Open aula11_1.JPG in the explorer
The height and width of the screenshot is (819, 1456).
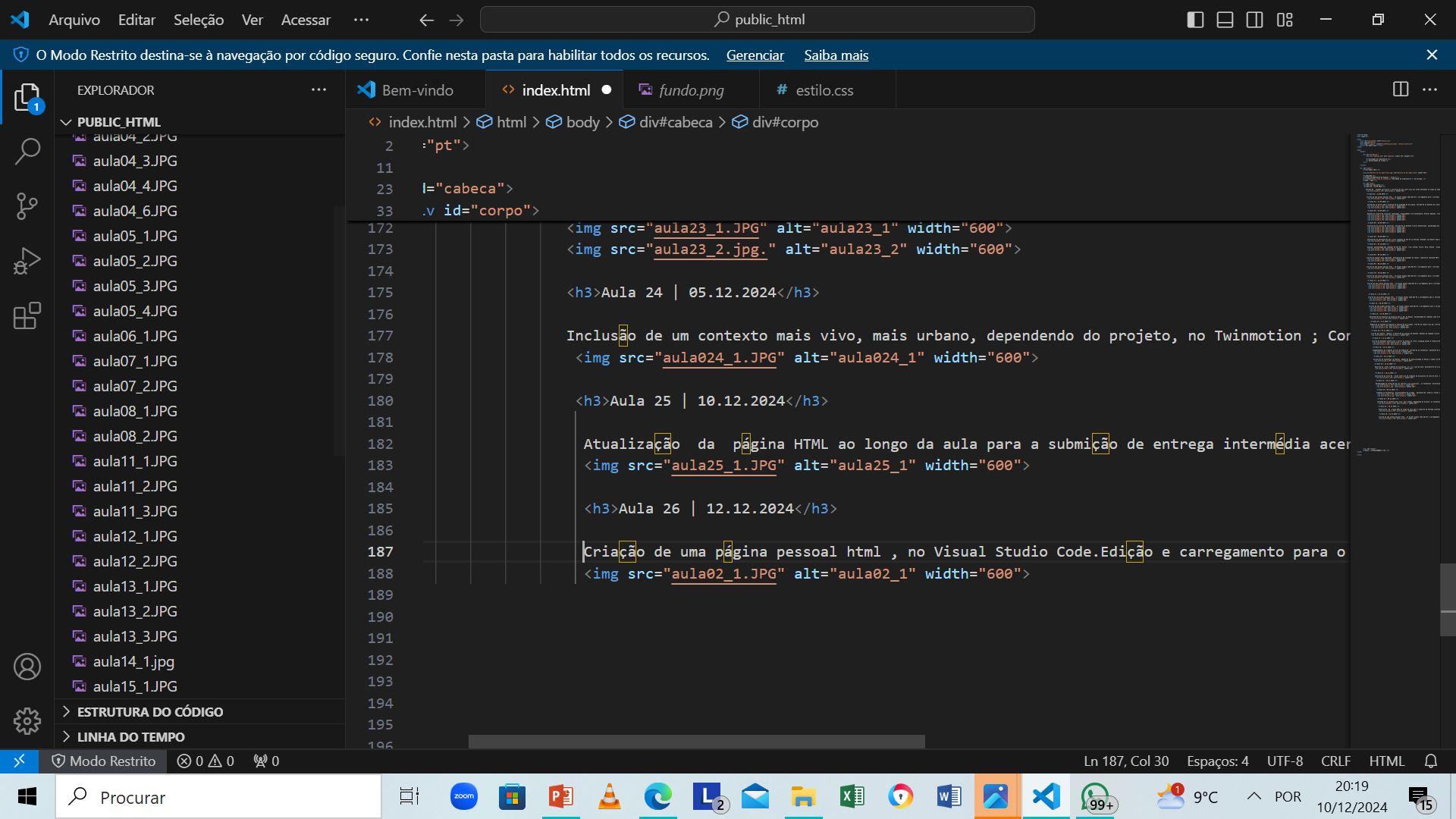200,461
